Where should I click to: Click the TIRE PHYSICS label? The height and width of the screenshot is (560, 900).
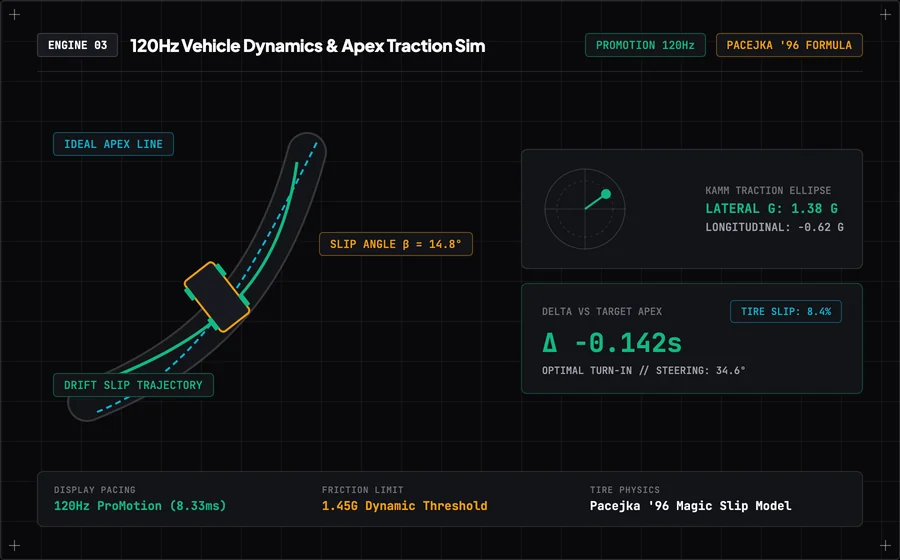[x=624, y=490]
